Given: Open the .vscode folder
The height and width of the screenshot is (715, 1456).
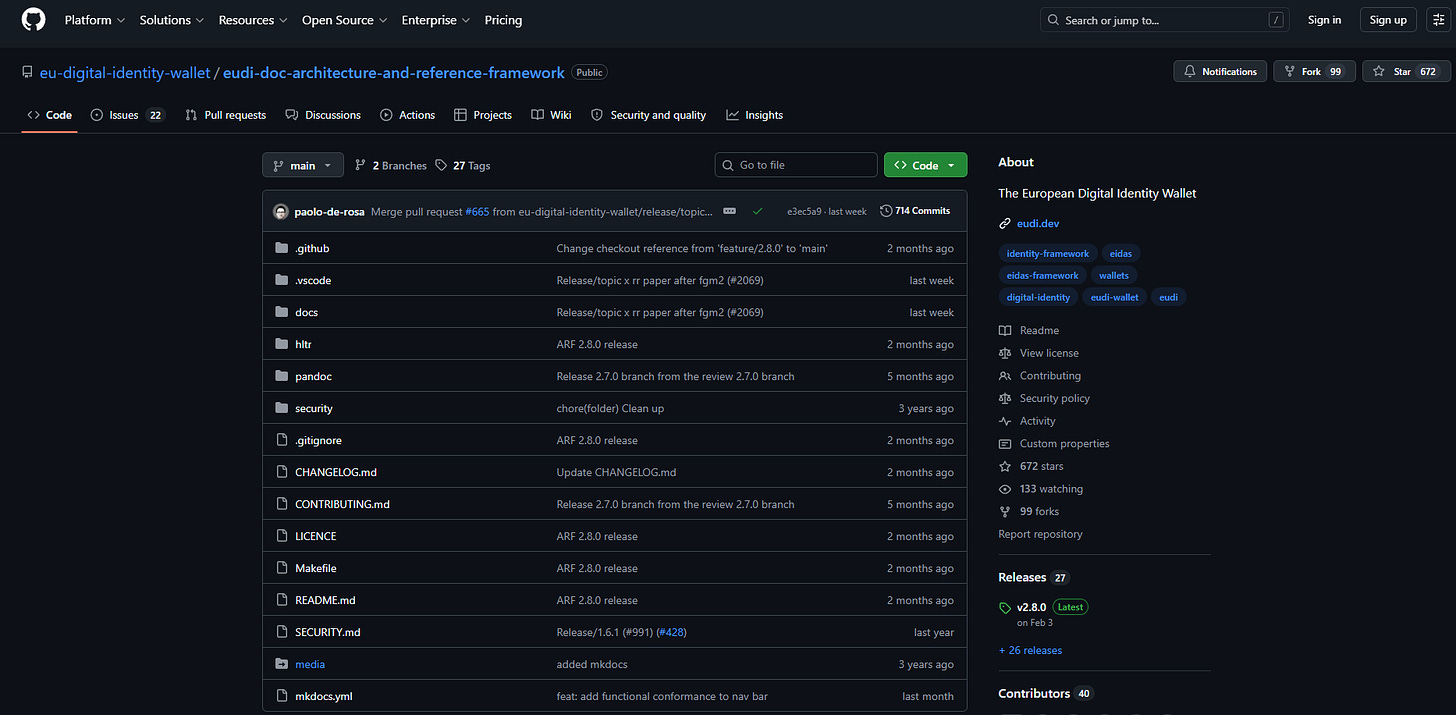Looking at the screenshot, I should [313, 280].
